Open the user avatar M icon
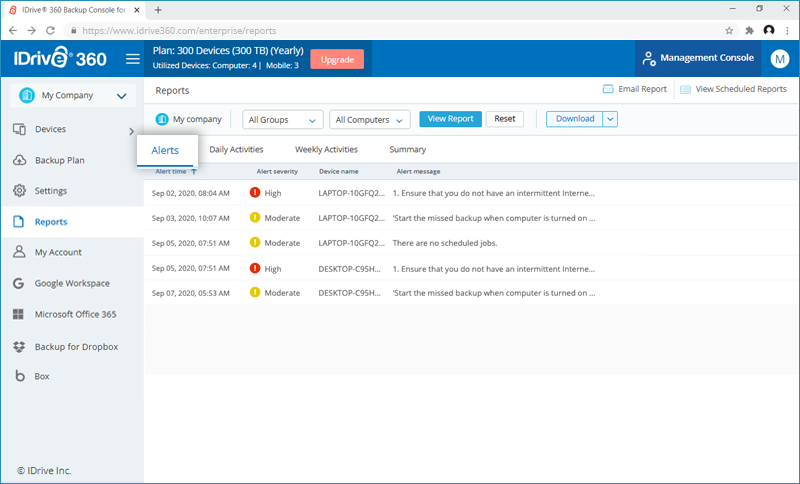The image size is (800, 484). tap(780, 59)
